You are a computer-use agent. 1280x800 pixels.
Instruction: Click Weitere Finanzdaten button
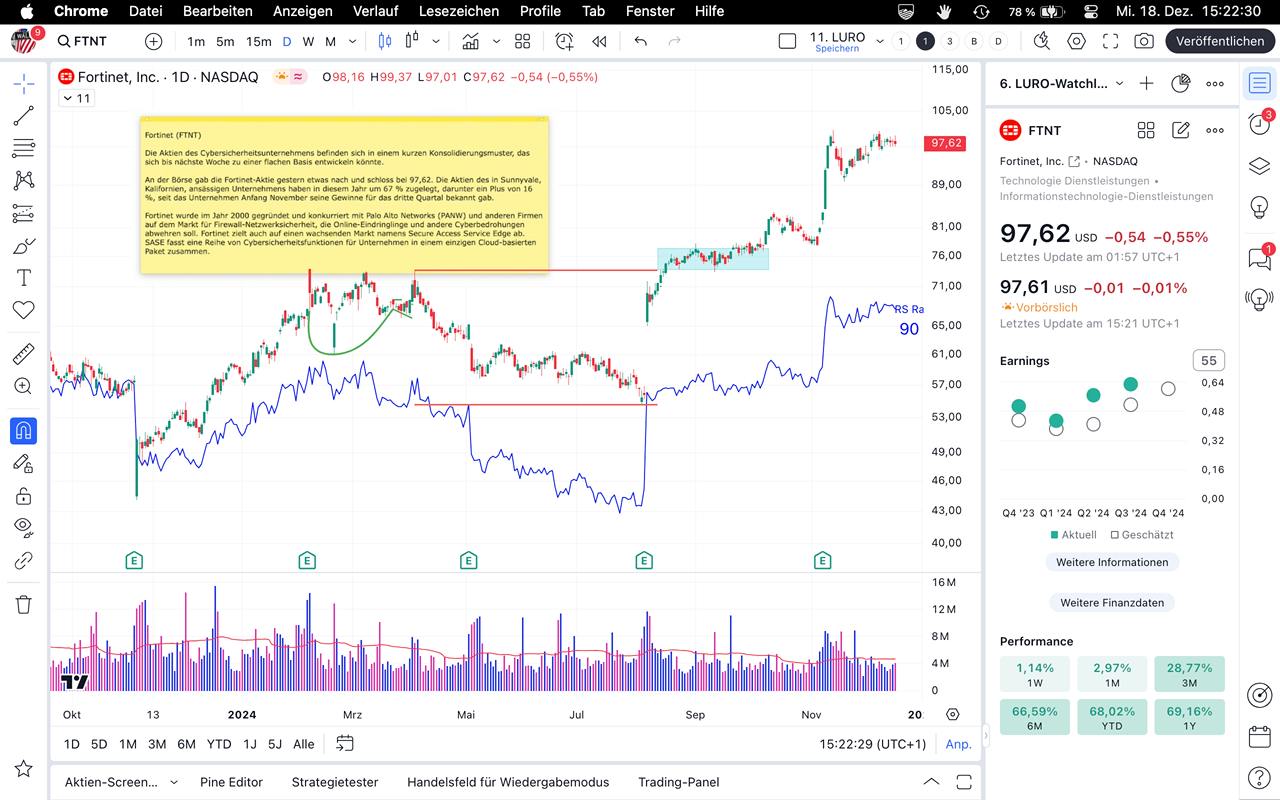pos(1112,602)
